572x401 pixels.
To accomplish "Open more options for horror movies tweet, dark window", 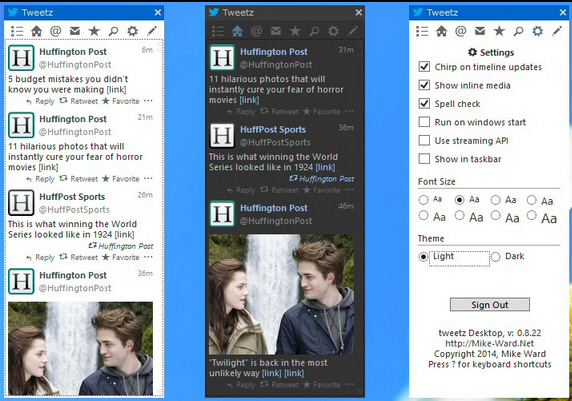I will pyautogui.click(x=349, y=111).
